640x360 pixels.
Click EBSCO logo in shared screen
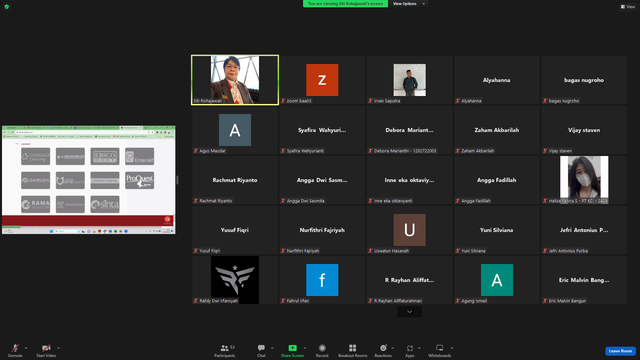click(105, 157)
